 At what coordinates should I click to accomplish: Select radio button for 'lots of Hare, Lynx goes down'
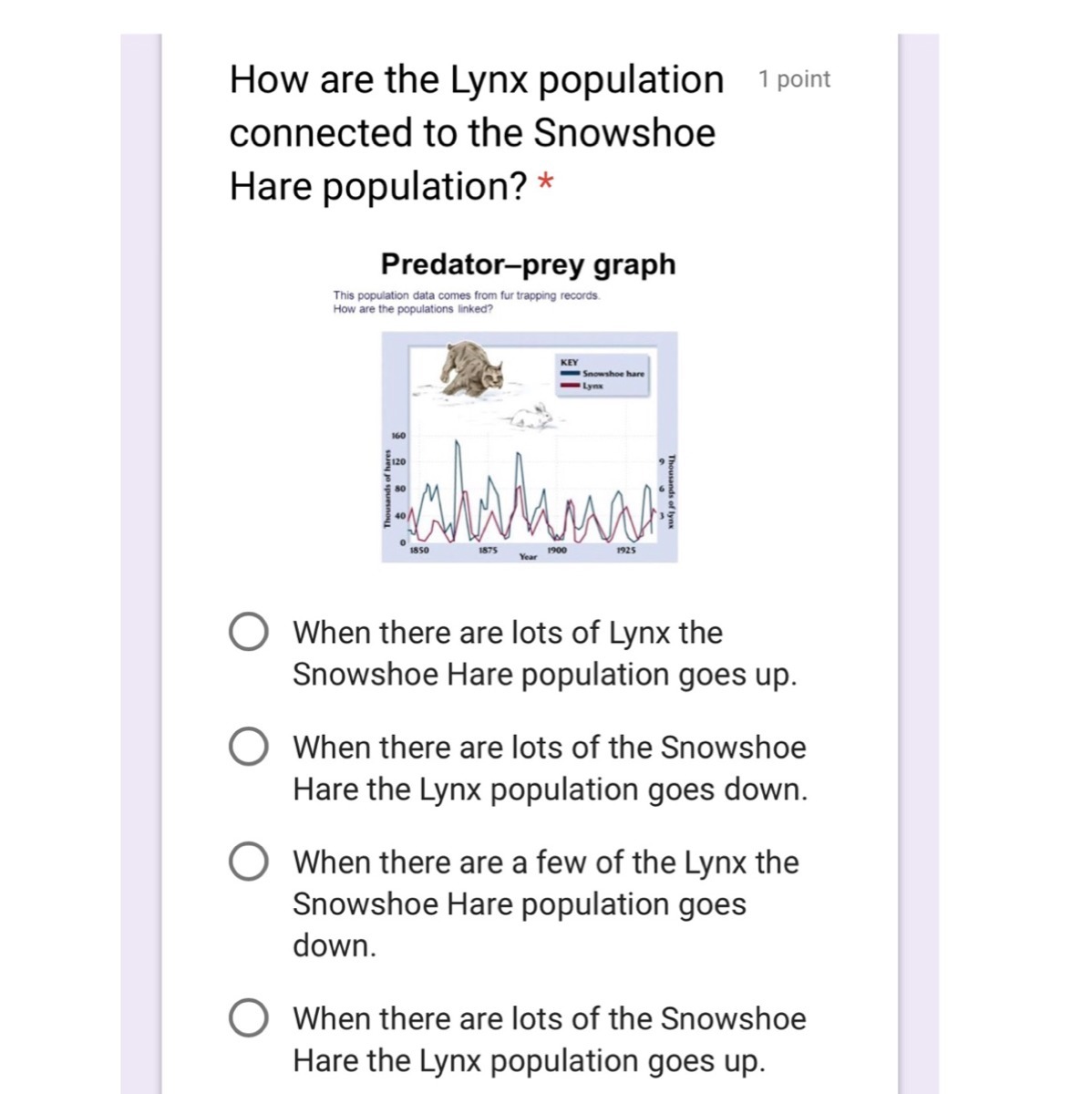pos(248,747)
